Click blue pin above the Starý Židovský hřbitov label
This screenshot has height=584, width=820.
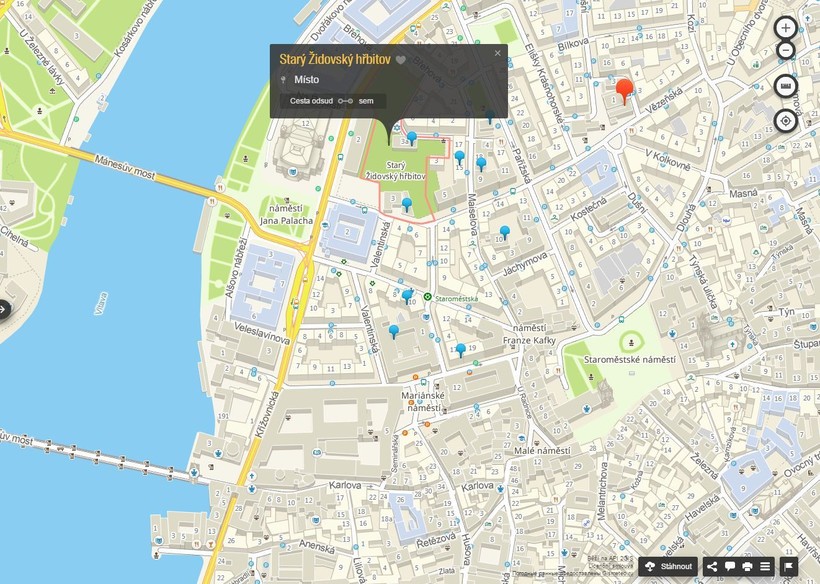click(412, 138)
